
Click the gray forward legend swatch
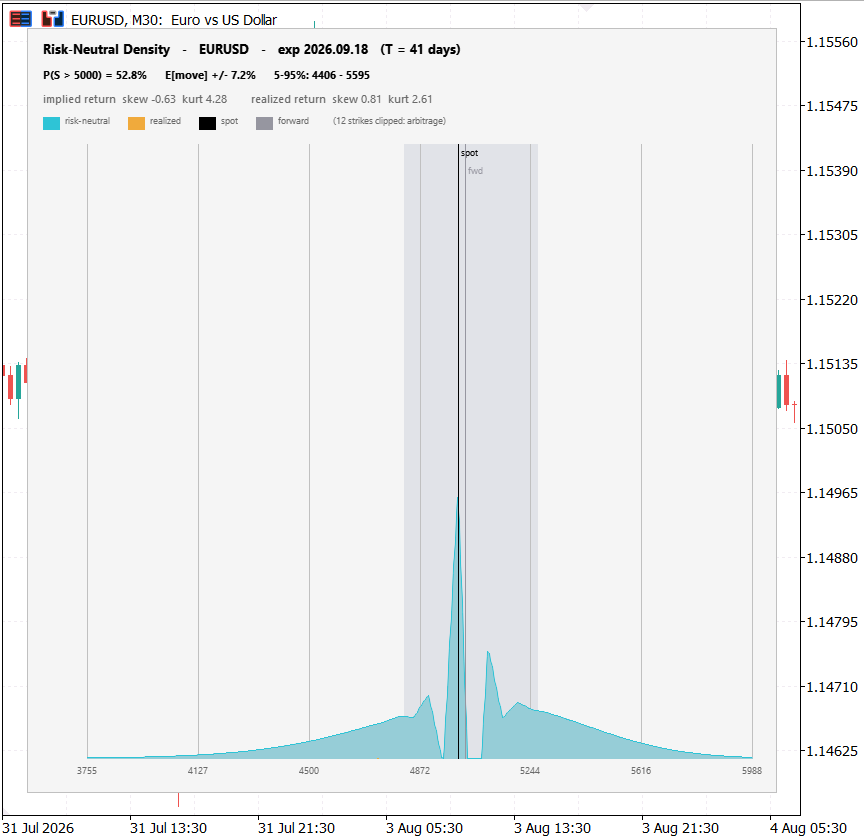[x=264, y=123]
